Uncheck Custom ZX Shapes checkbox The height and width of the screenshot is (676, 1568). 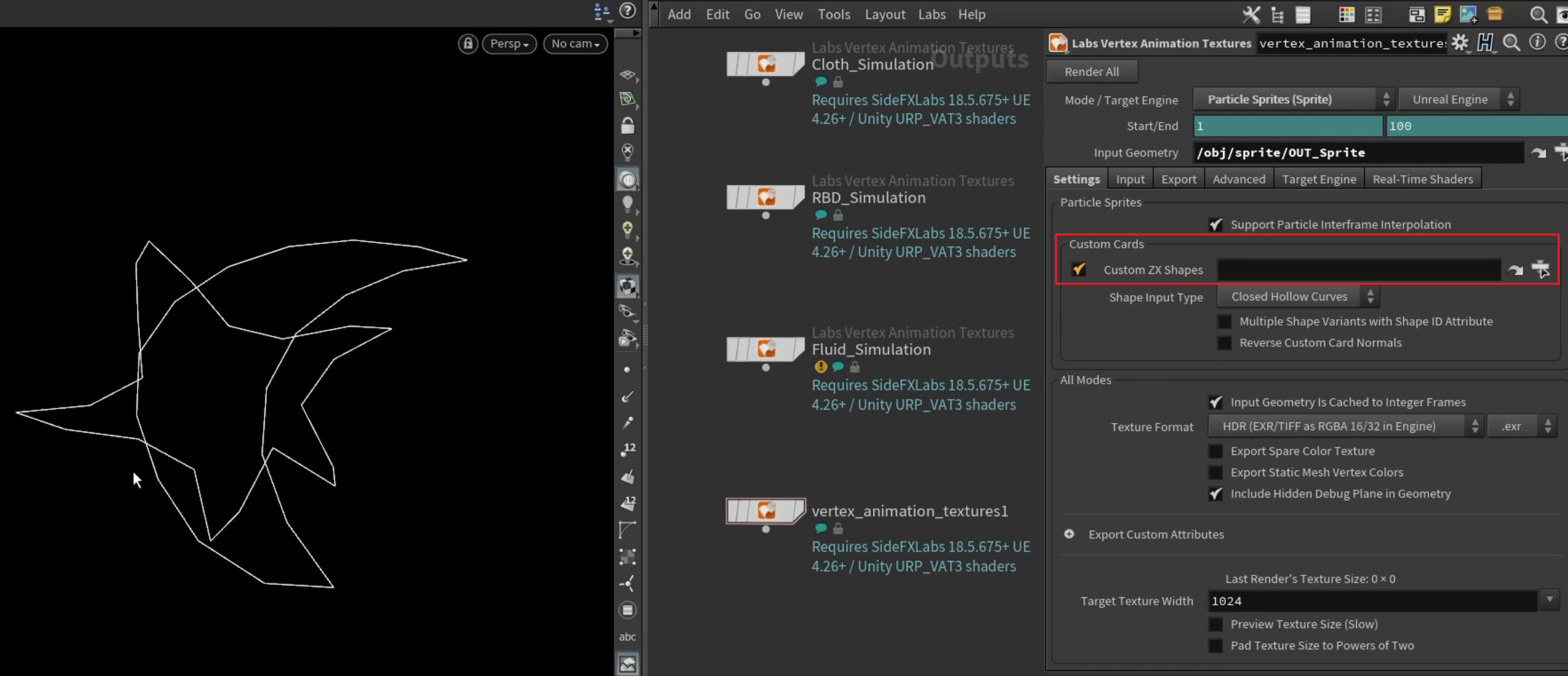coord(1079,269)
